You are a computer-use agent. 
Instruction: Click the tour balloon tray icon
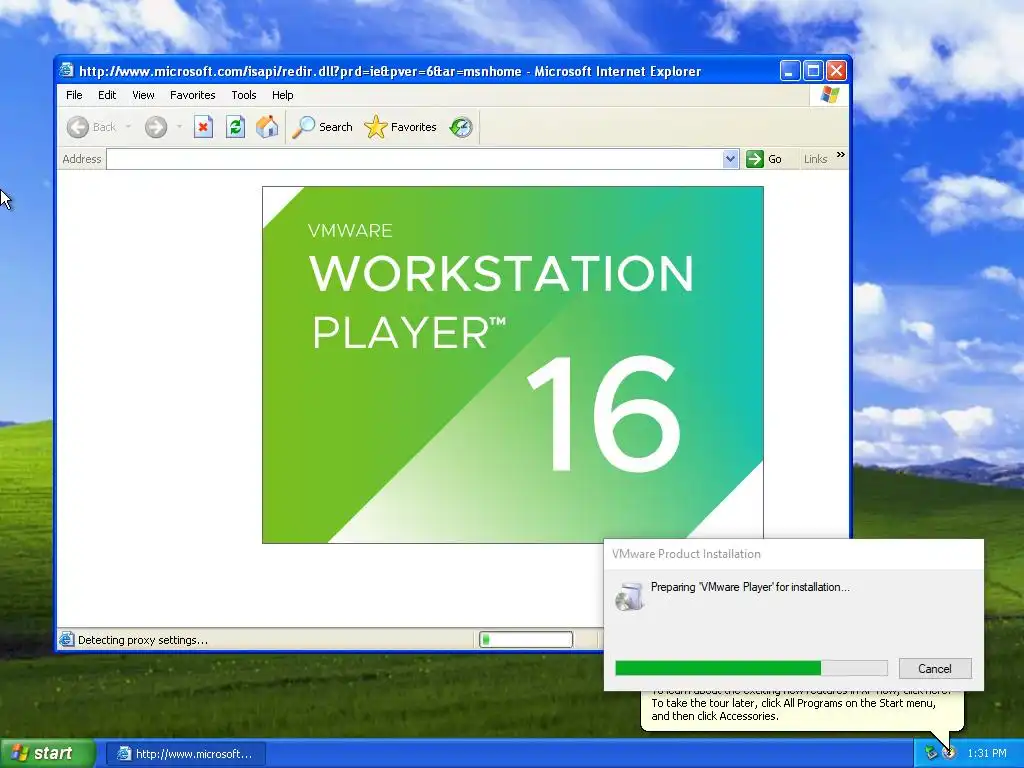pos(949,753)
